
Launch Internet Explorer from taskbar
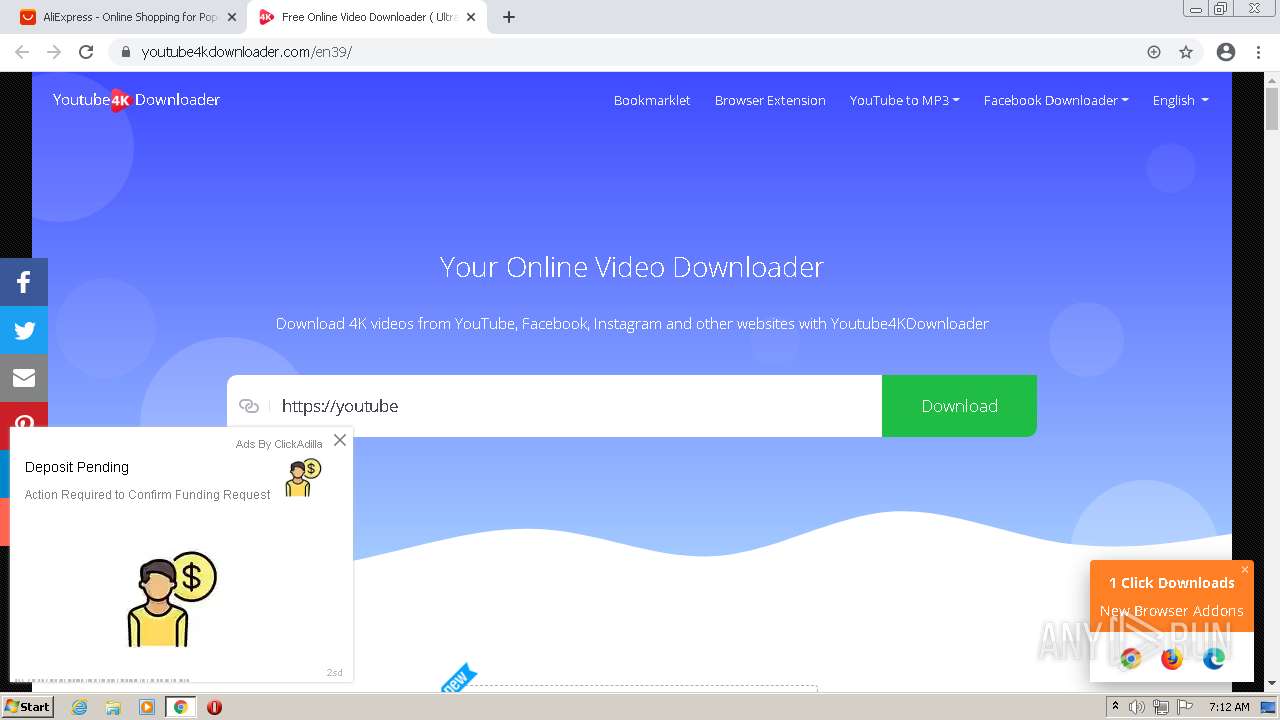[80, 707]
